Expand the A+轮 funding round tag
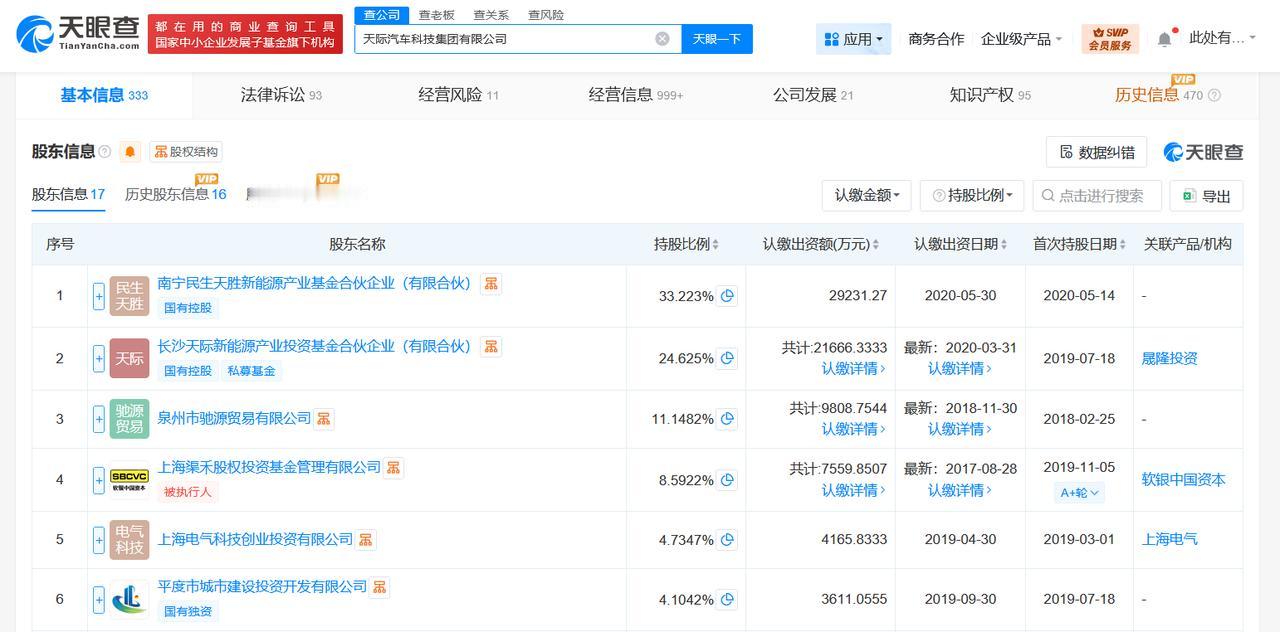Viewport: 1280px width, 632px height. (x=1080, y=492)
